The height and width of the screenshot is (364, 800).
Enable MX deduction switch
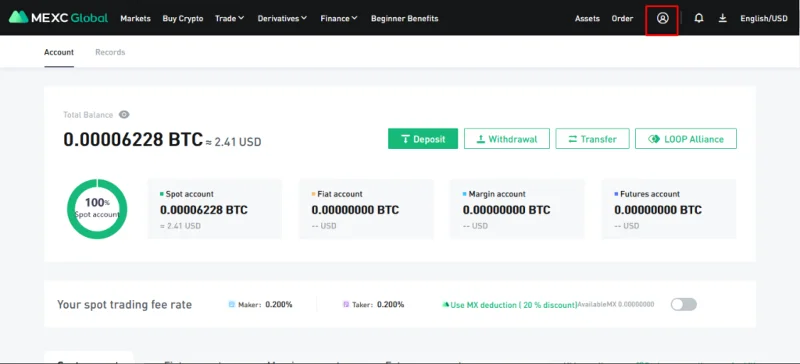point(684,305)
